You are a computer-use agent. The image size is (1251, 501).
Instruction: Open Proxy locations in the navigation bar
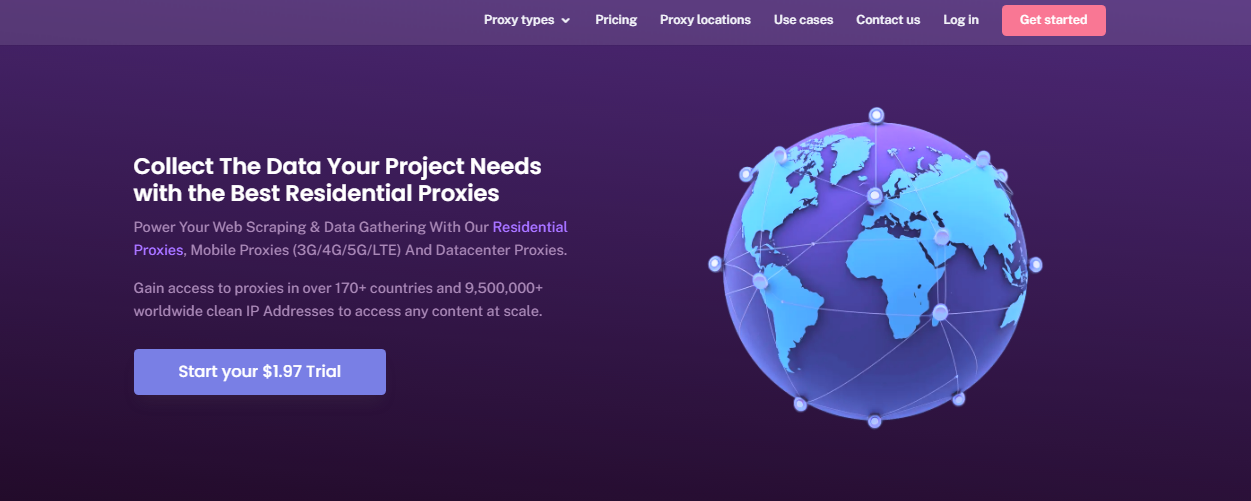pos(705,20)
